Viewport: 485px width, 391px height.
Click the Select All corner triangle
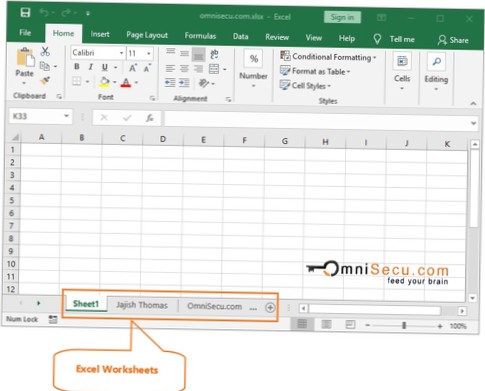[15, 137]
